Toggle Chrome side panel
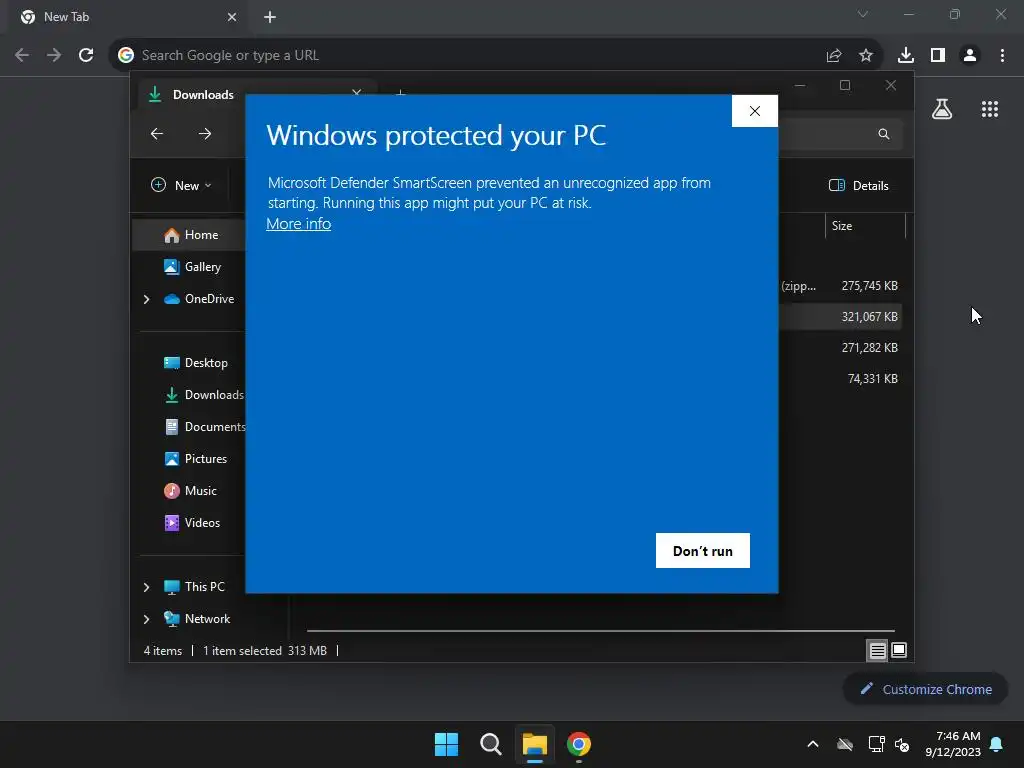The width and height of the screenshot is (1024, 768). pos(938,56)
